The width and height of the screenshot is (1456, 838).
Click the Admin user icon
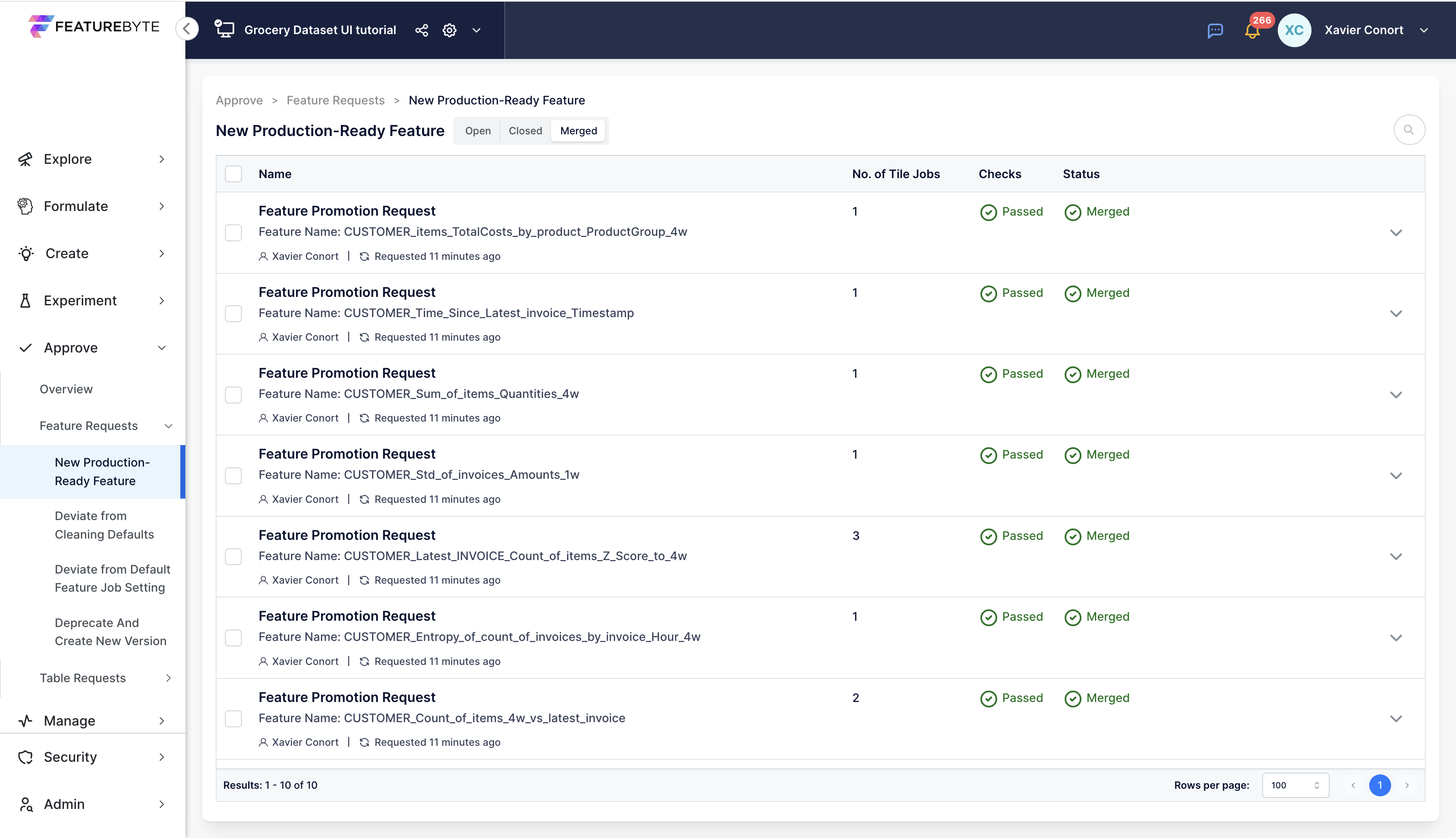26,804
